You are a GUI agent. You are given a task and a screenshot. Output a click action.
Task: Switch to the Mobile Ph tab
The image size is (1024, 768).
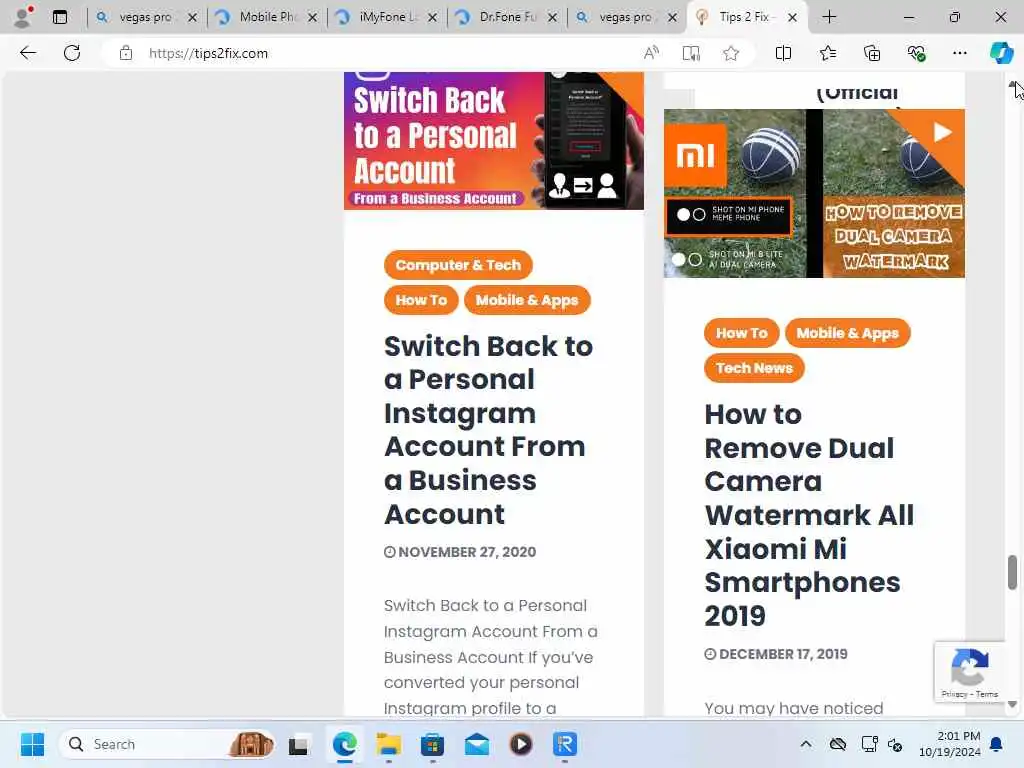(266, 17)
